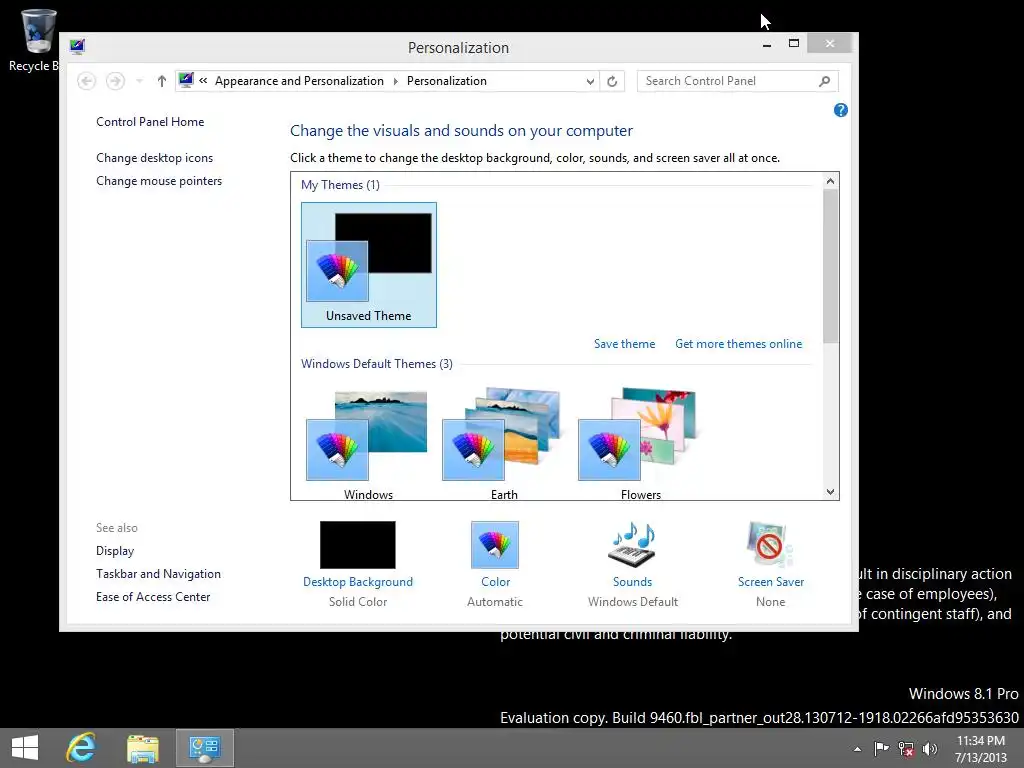Launch Internet Explorer from the taskbar
Viewport: 1024px width, 768px height.
[x=82, y=748]
